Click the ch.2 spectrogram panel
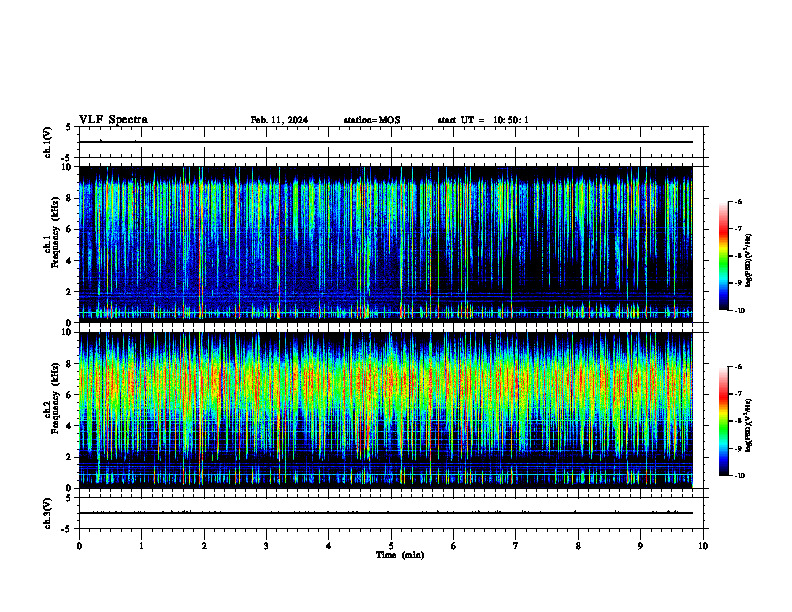This screenshot has width=792, height=612. (386, 410)
